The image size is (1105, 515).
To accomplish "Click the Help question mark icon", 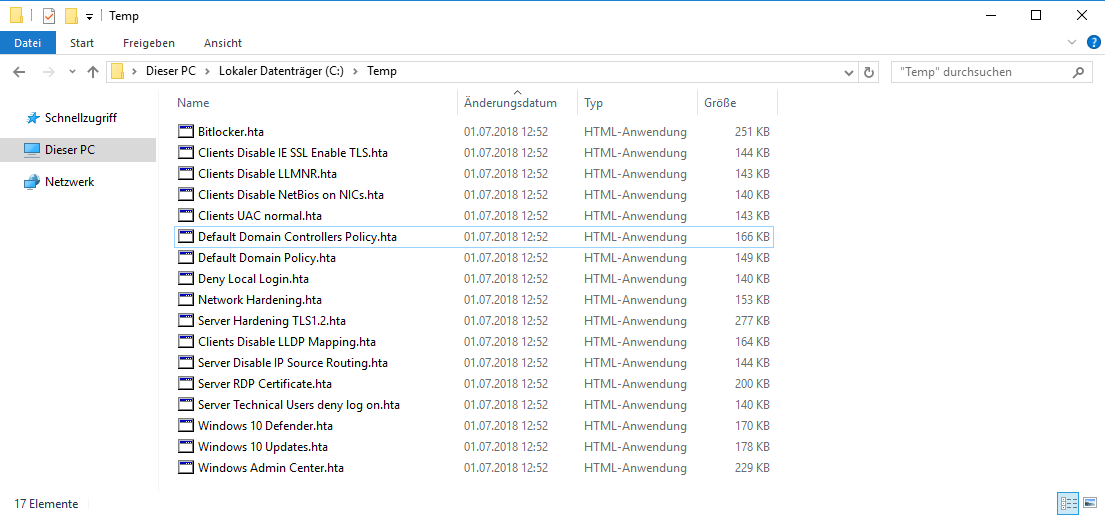I will [1091, 42].
